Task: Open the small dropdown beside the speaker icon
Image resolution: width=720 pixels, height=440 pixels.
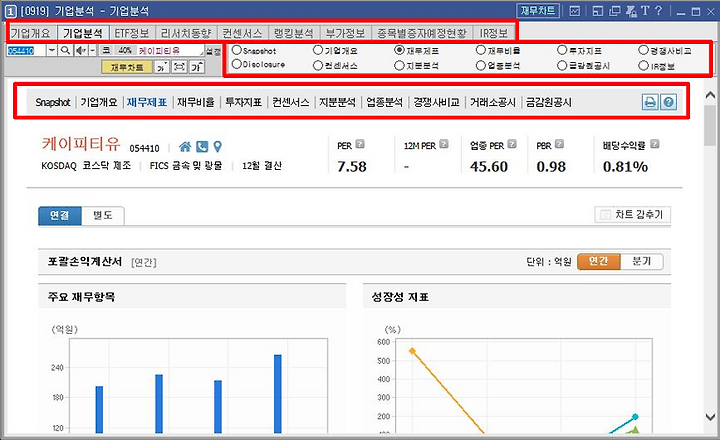Action: [x=92, y=51]
